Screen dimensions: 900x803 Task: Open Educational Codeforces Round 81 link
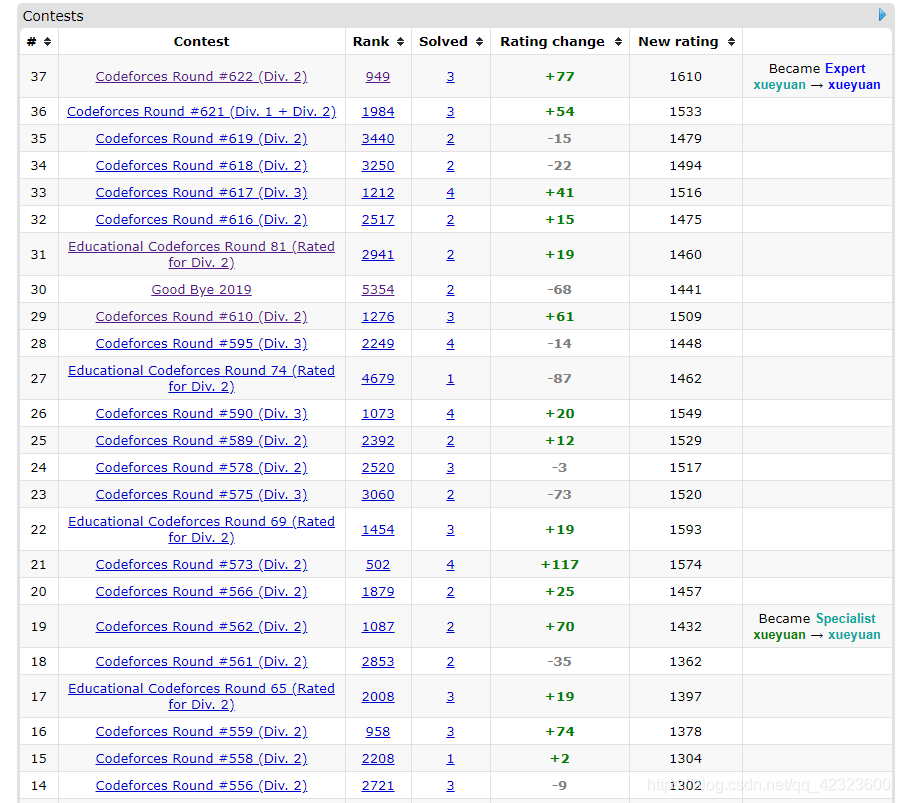[201, 254]
